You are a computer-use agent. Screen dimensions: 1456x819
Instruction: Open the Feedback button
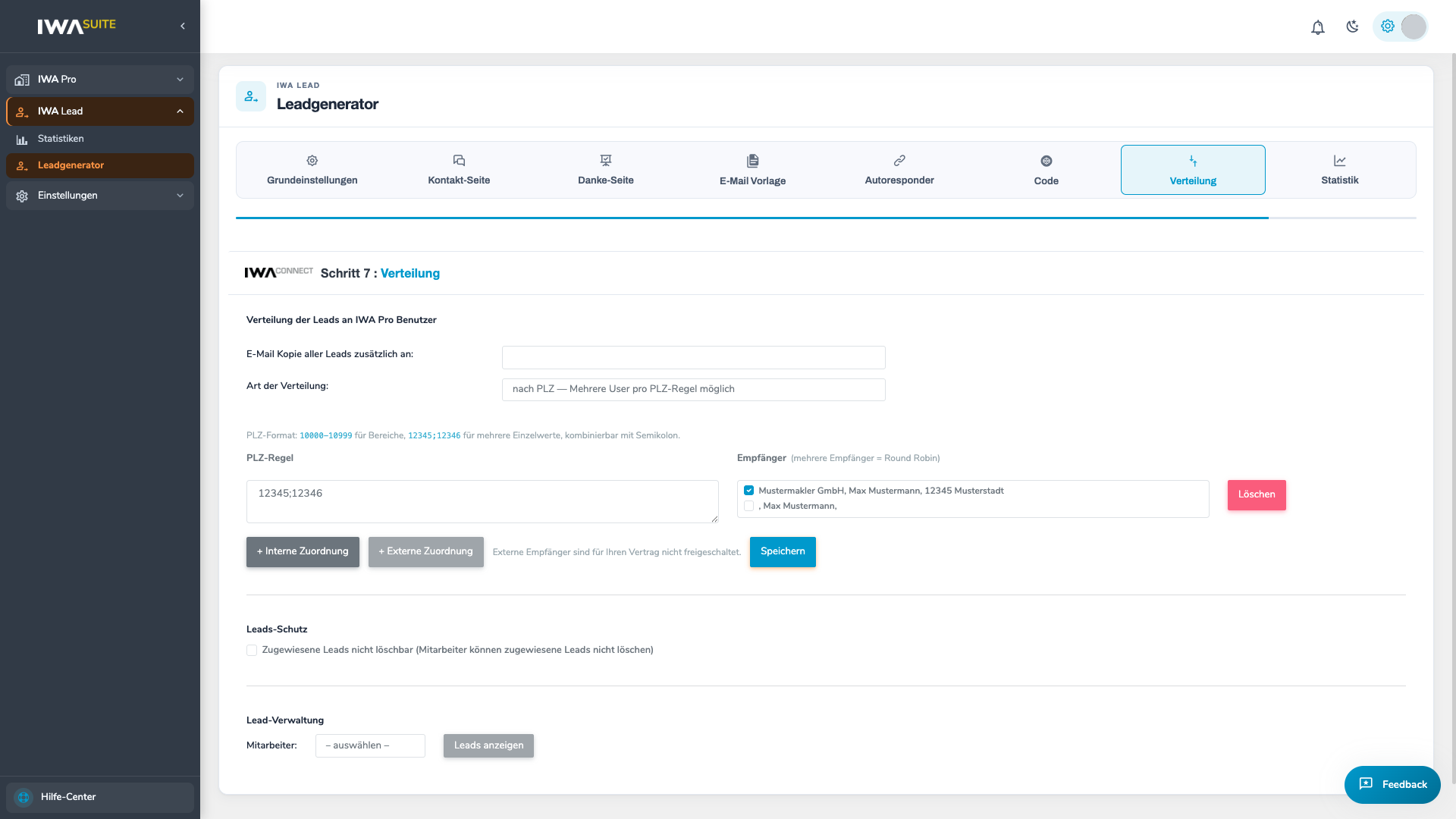pyautogui.click(x=1392, y=785)
